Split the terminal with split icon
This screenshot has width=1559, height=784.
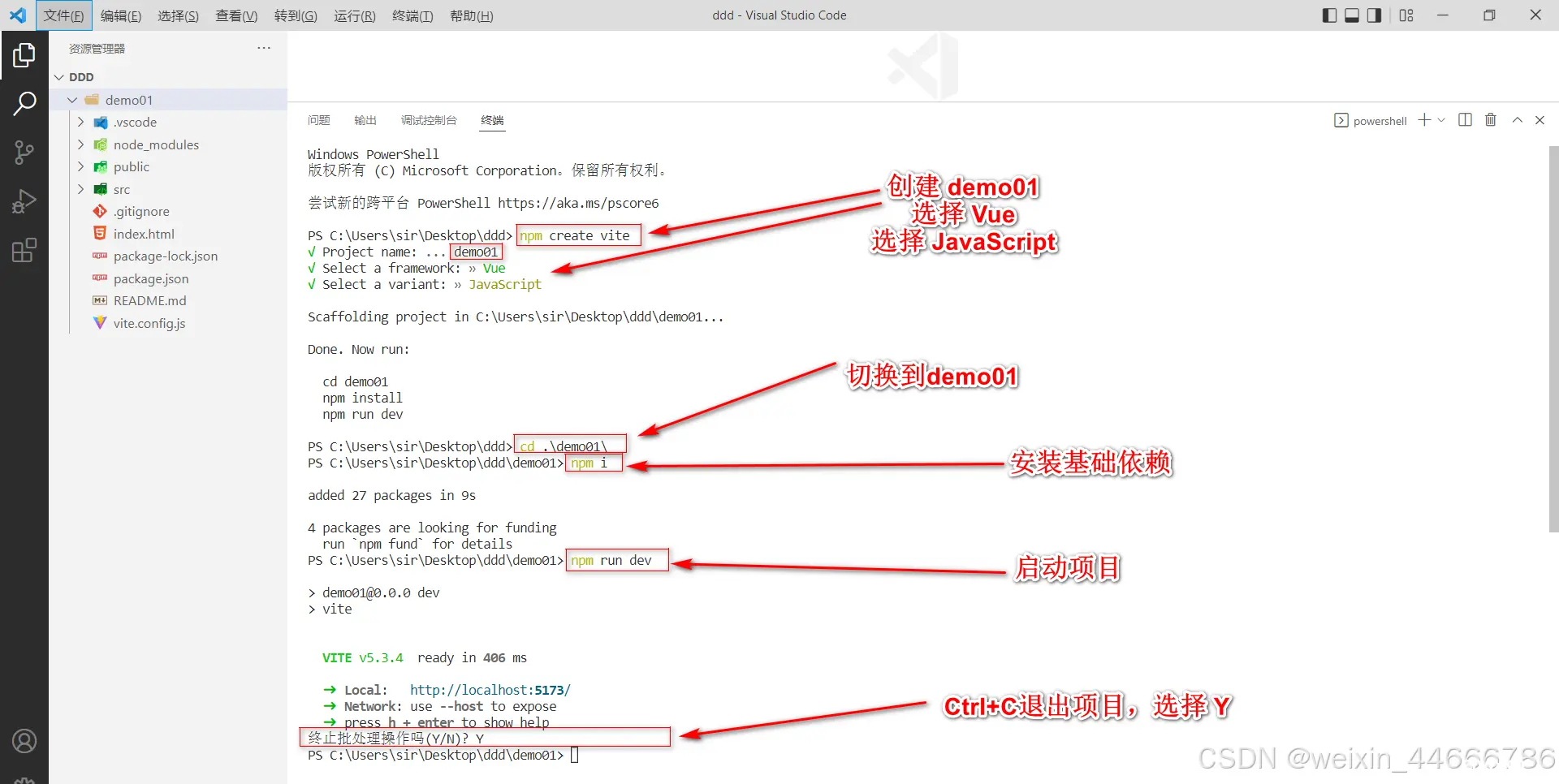tap(1465, 120)
